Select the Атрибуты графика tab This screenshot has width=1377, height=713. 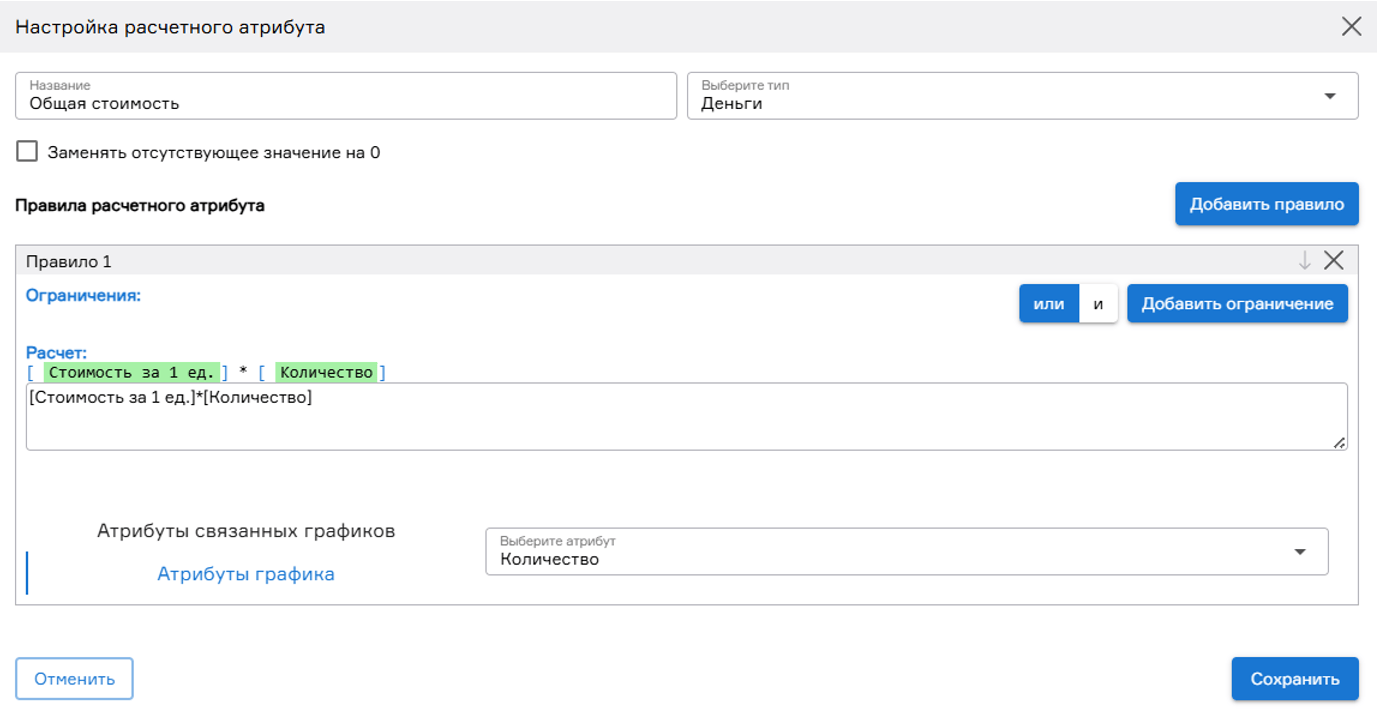(x=246, y=574)
